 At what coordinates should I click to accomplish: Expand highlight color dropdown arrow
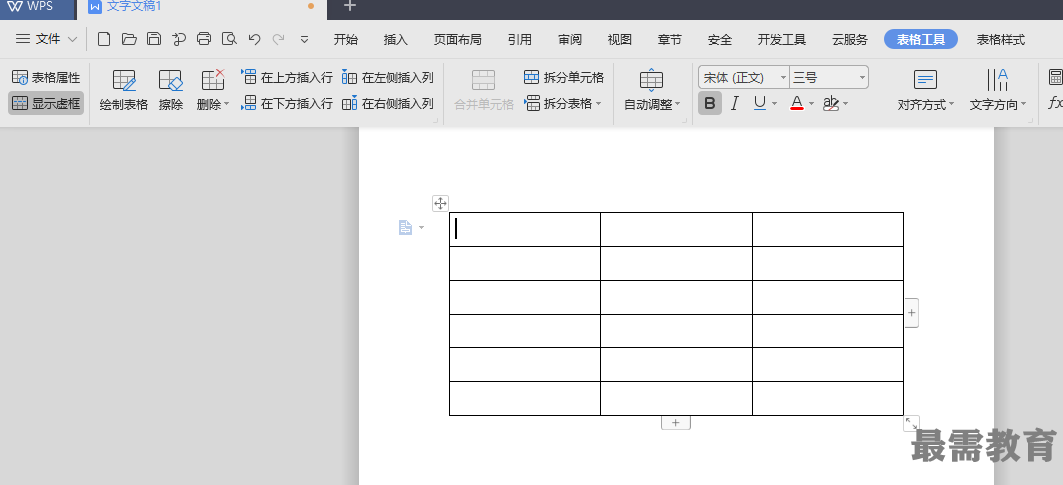(845, 104)
